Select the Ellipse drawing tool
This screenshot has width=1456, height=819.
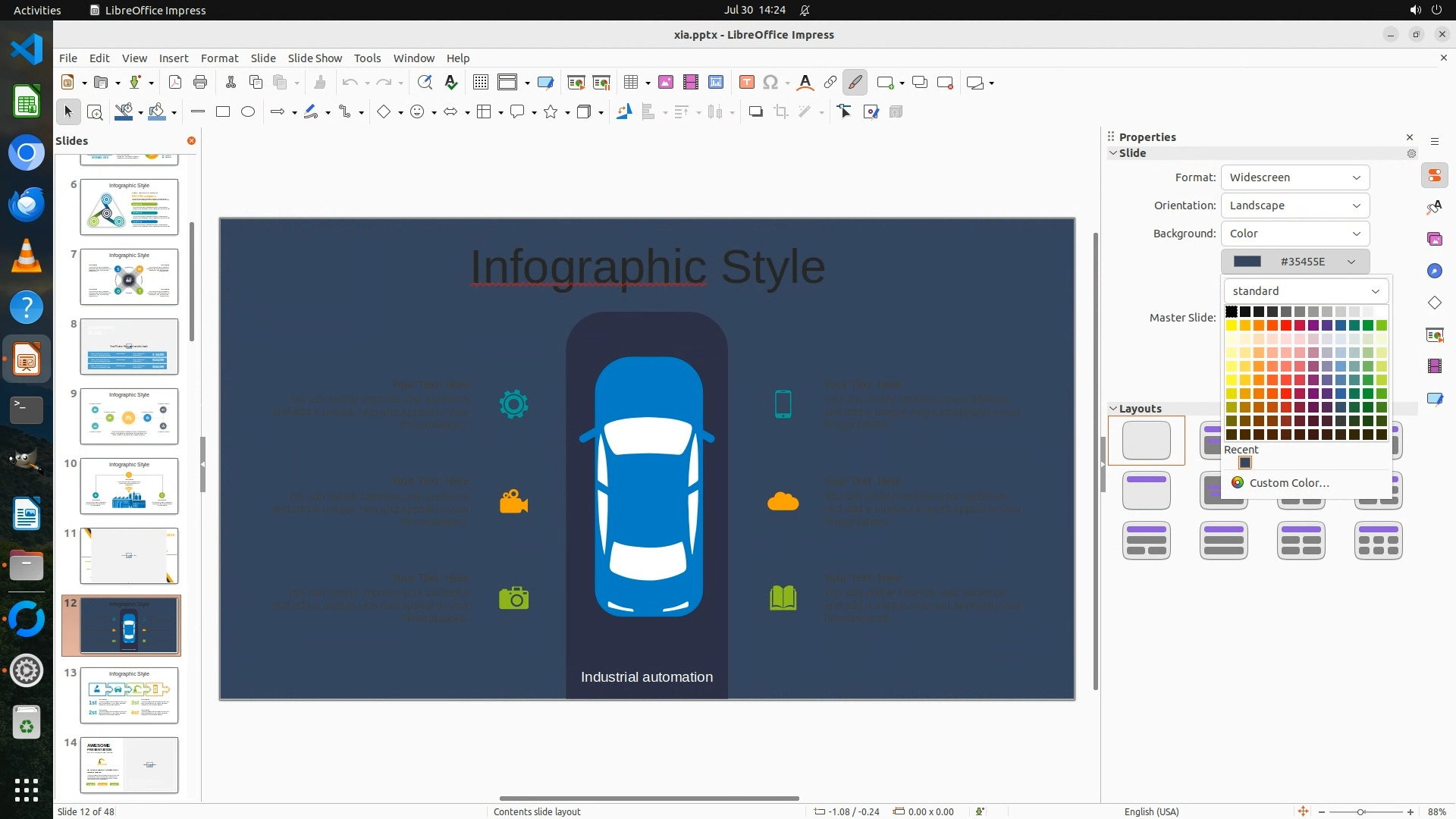tap(248, 112)
